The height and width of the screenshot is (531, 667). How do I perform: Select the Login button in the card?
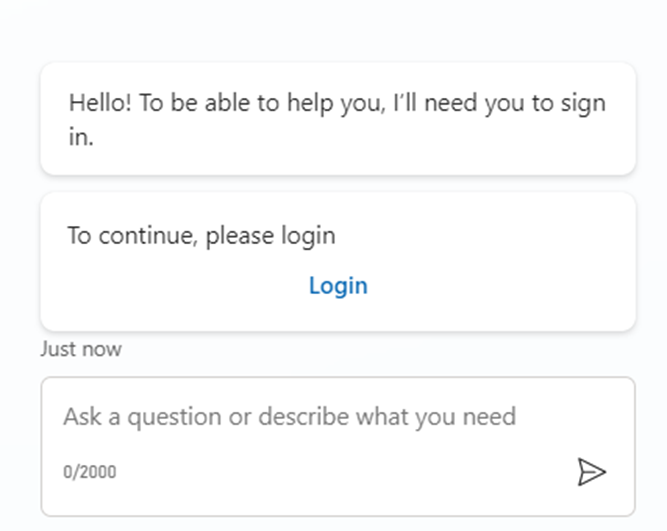[338, 286]
